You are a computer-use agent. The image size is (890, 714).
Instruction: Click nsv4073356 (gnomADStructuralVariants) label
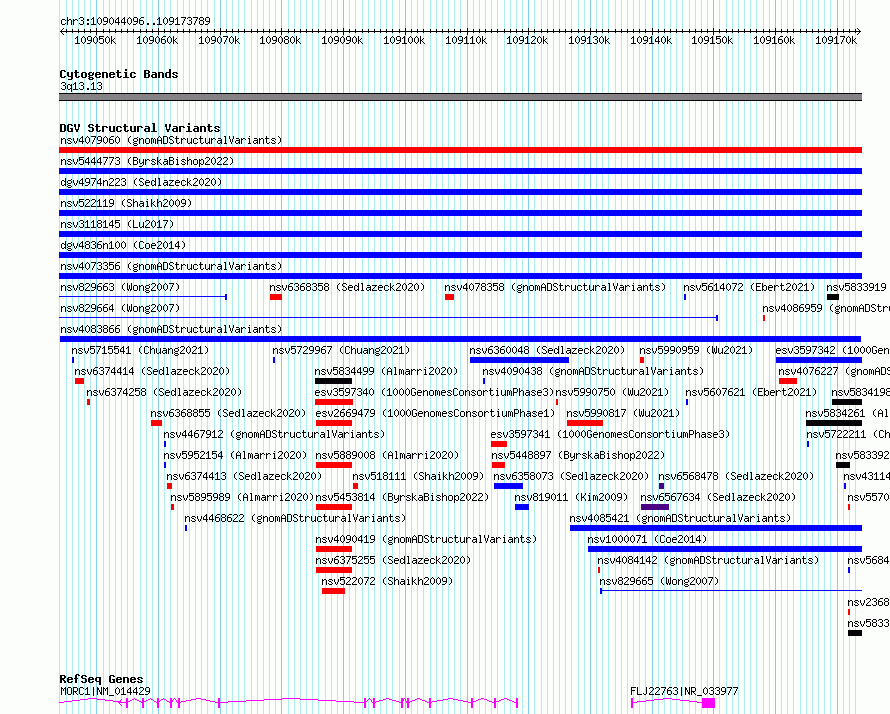tap(171, 266)
